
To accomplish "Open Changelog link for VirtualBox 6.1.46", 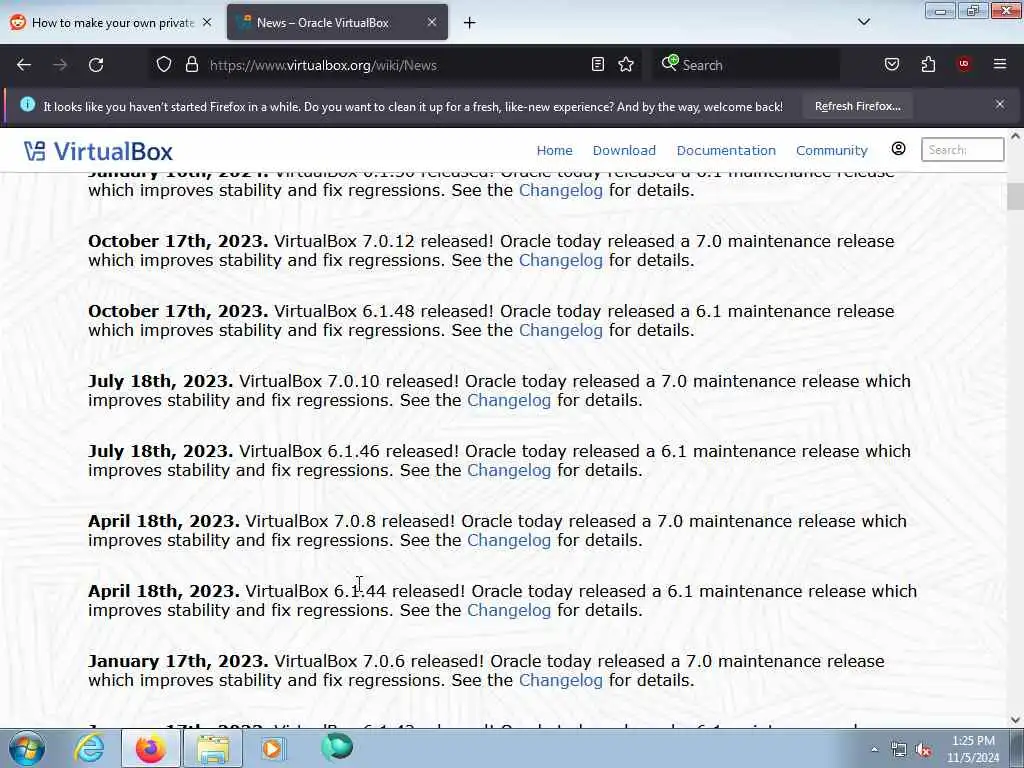I will pyautogui.click(x=509, y=470).
